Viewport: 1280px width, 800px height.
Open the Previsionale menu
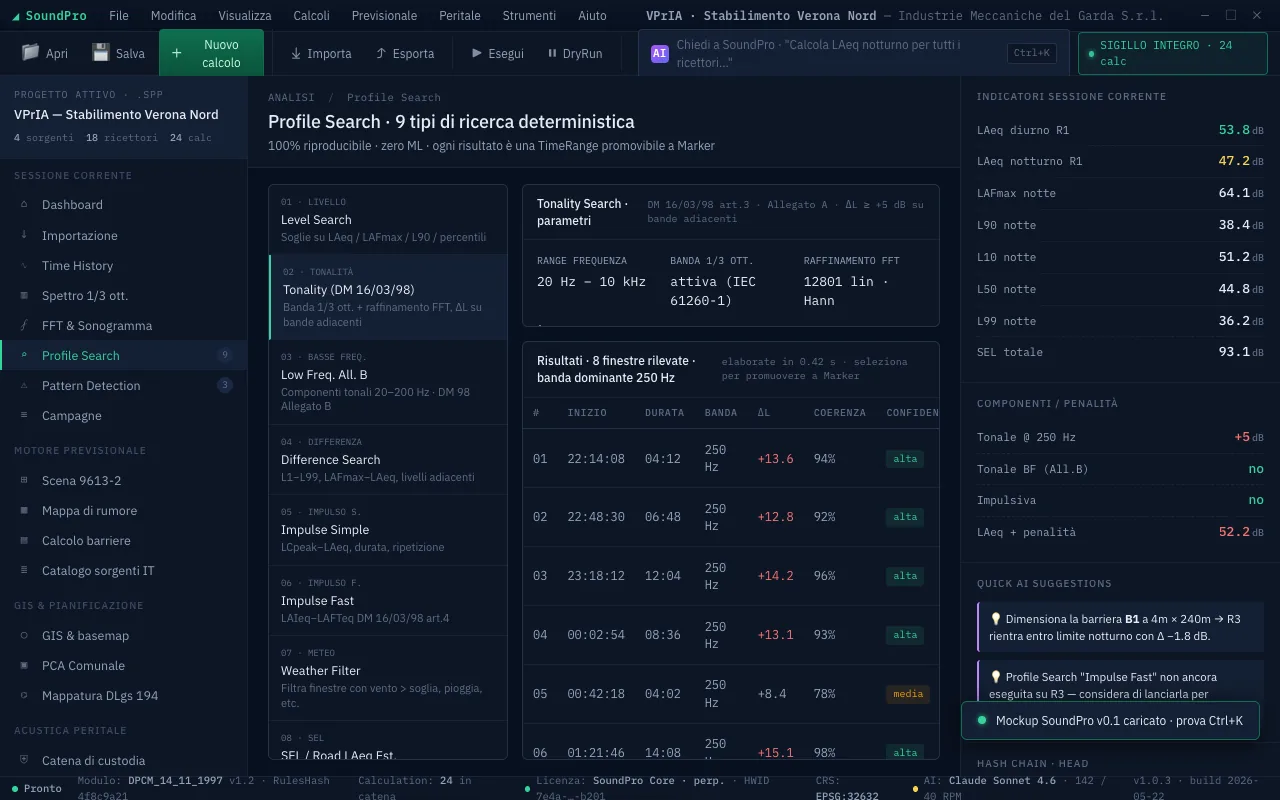coord(384,16)
